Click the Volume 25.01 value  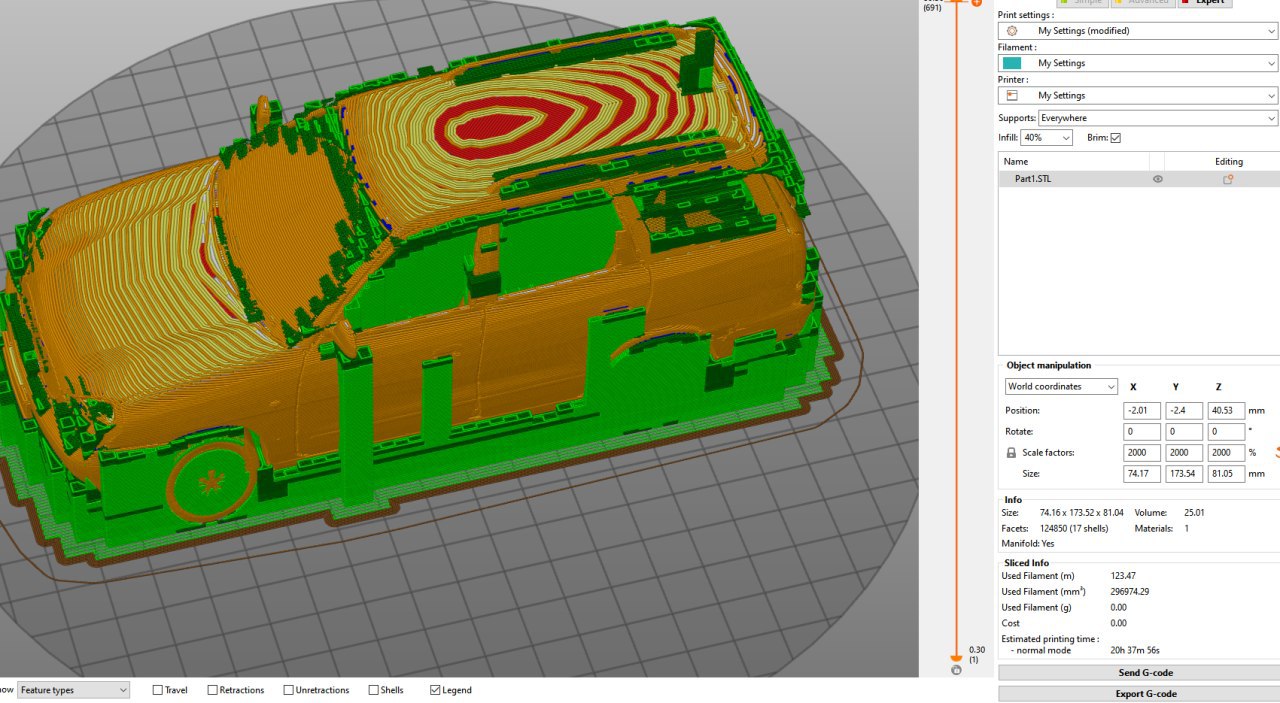pos(1194,513)
